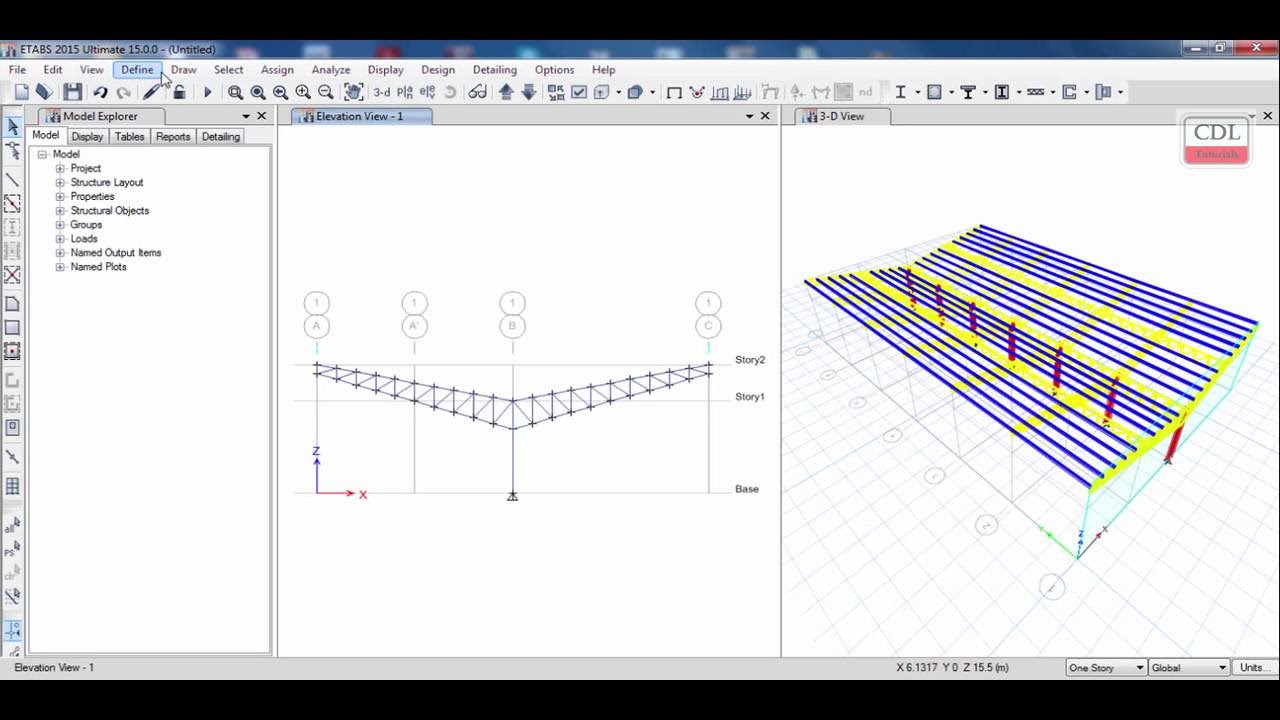Select the Draw Rectangular Floor tool
Image resolution: width=1280 pixels, height=720 pixels.
click(x=13, y=327)
